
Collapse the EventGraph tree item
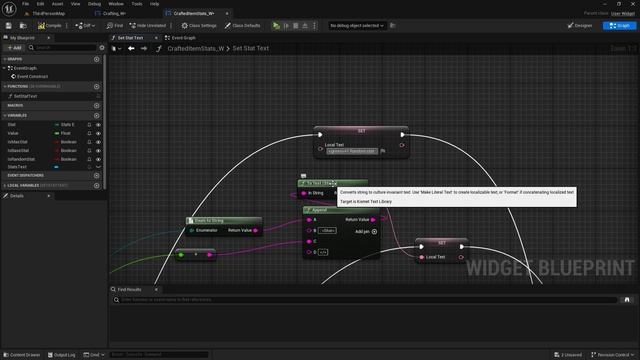point(4,68)
